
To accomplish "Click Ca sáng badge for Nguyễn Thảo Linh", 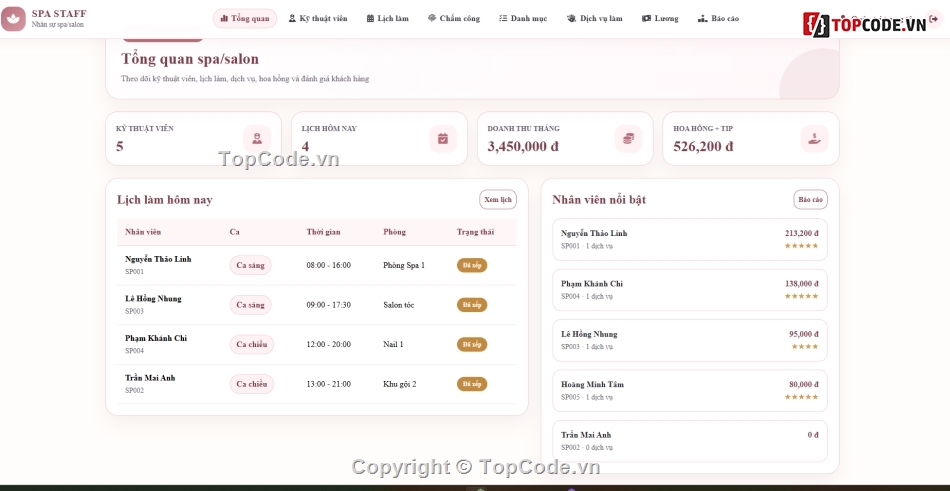I will [x=250, y=266].
